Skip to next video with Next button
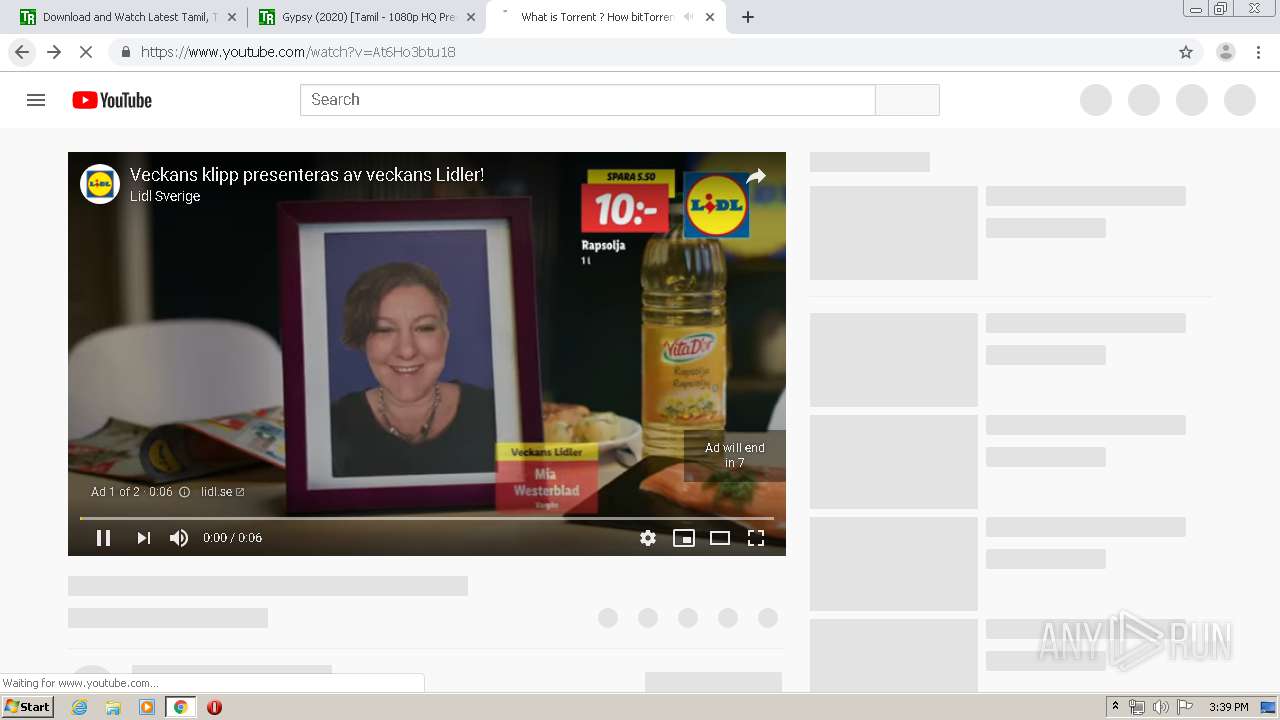The image size is (1280, 720). tap(144, 538)
